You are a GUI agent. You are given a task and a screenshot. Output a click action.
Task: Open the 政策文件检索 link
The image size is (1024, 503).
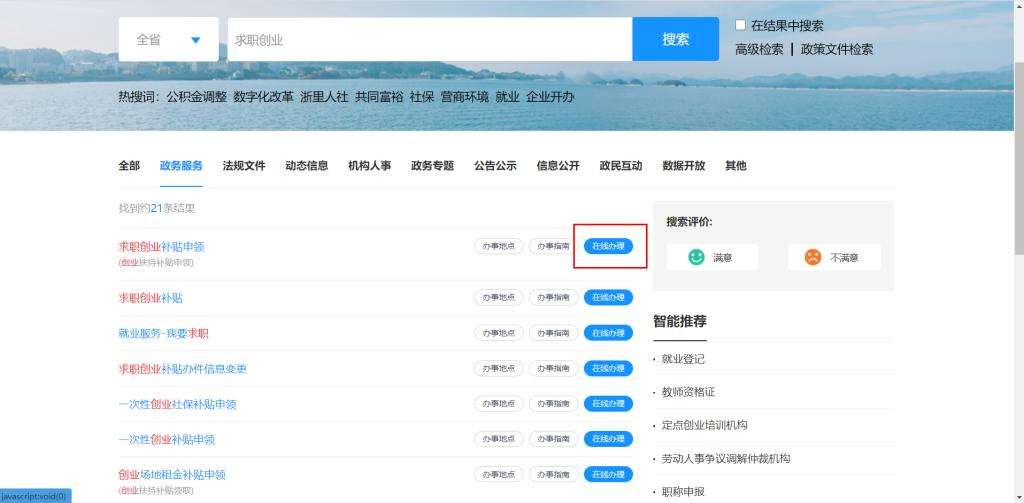[x=836, y=49]
